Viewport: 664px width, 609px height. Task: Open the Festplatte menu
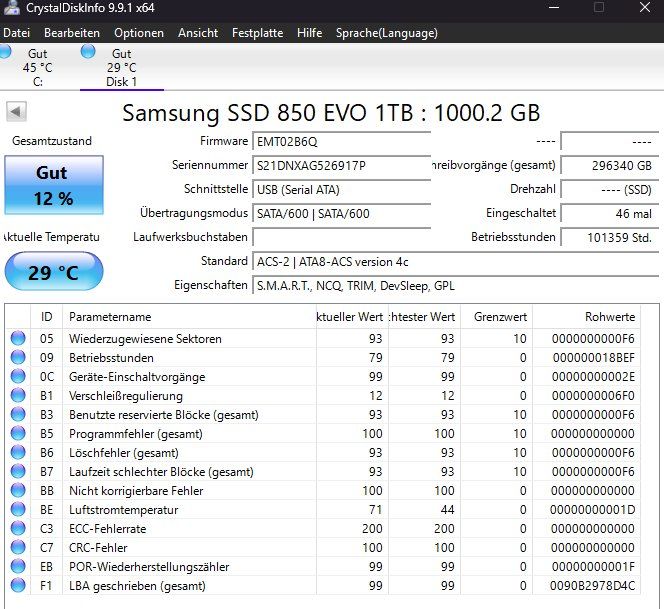click(x=257, y=33)
